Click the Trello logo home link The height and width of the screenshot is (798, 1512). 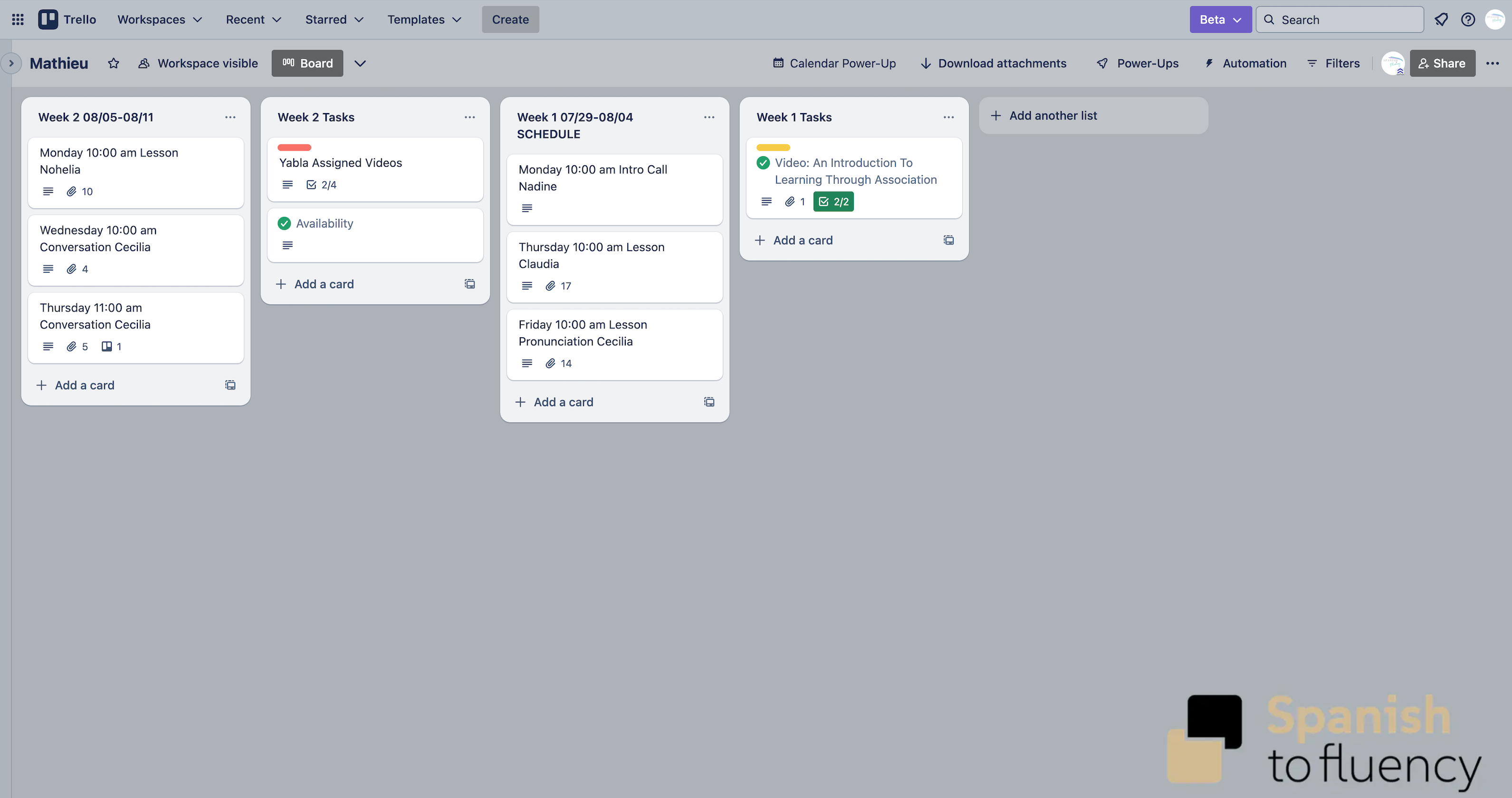pyautogui.click(x=67, y=19)
